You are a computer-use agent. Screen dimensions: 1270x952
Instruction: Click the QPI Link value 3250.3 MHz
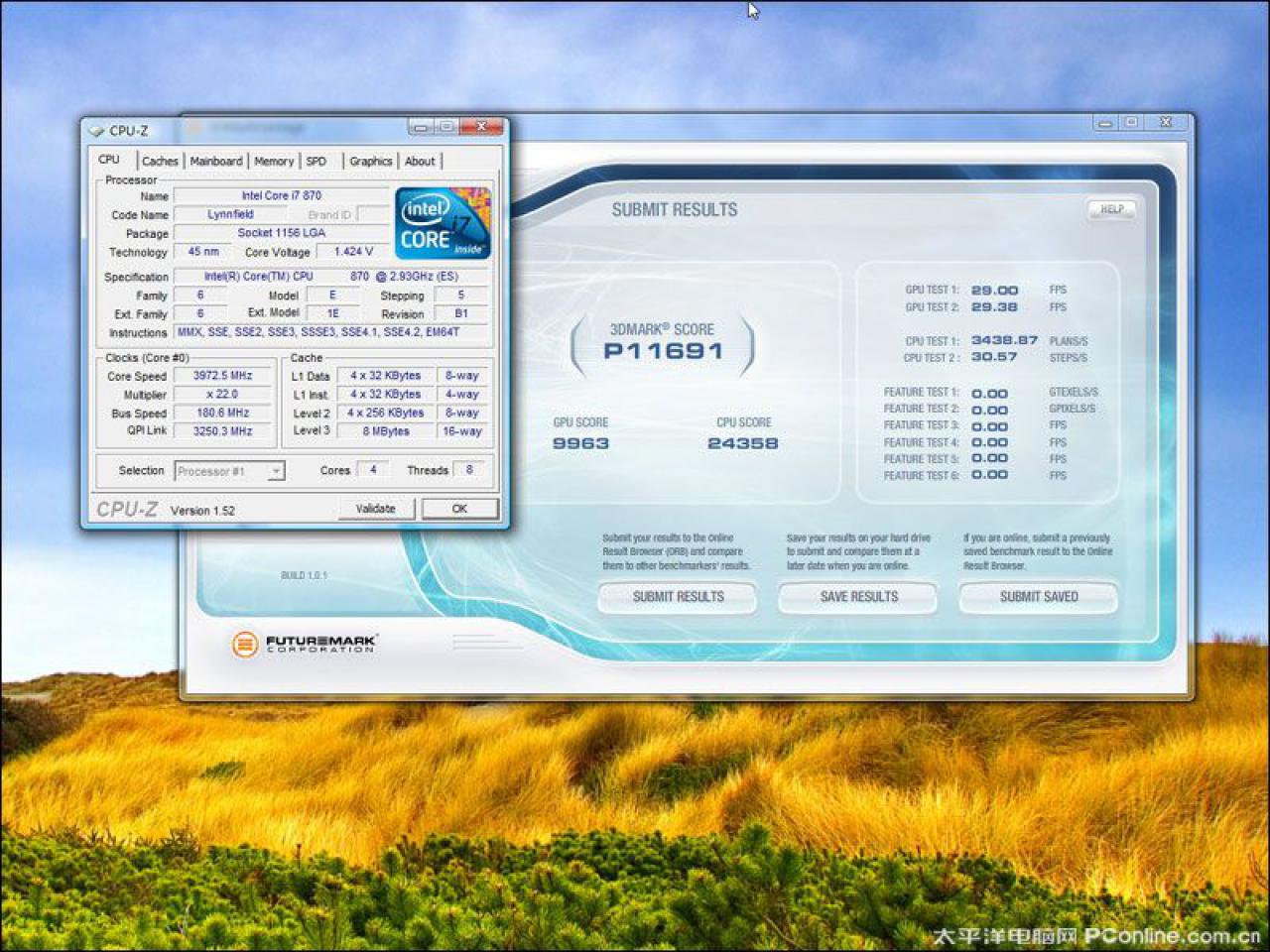(223, 431)
